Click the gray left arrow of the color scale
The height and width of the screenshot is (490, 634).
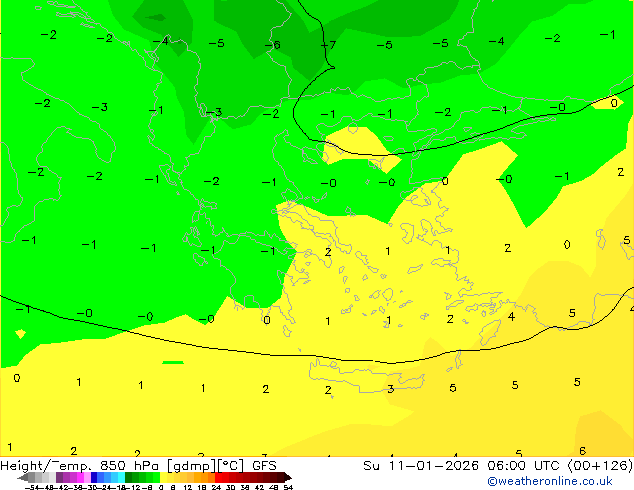(23, 477)
